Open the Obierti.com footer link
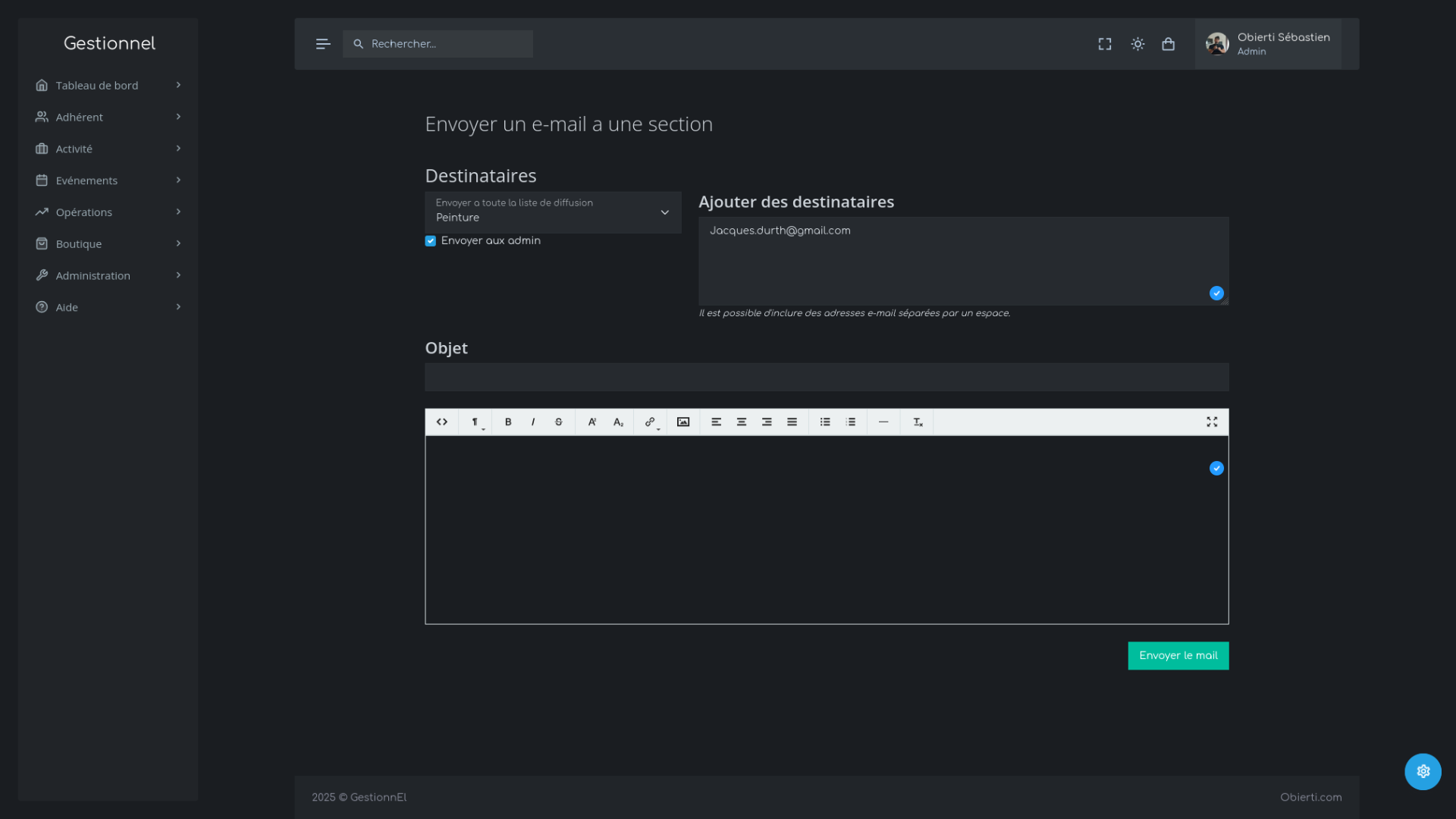Image resolution: width=1456 pixels, height=819 pixels. [x=1310, y=797]
